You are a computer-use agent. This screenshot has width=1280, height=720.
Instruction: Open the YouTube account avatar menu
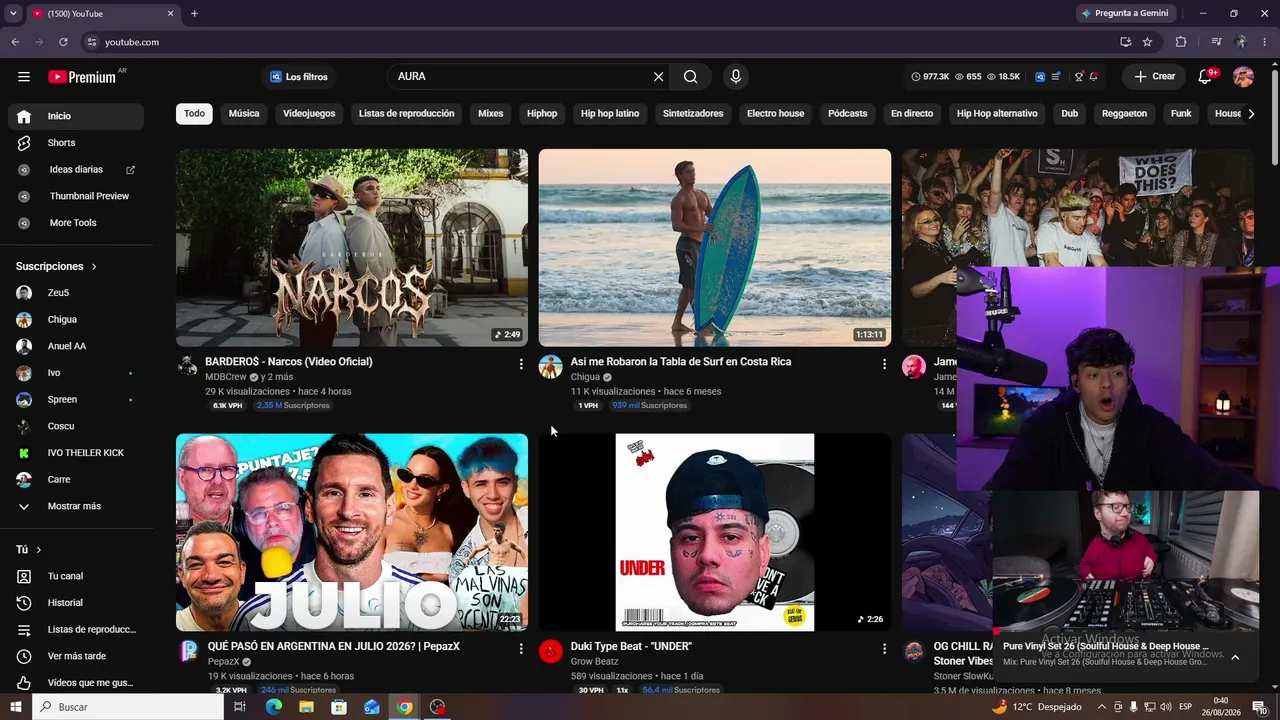pyautogui.click(x=1243, y=77)
